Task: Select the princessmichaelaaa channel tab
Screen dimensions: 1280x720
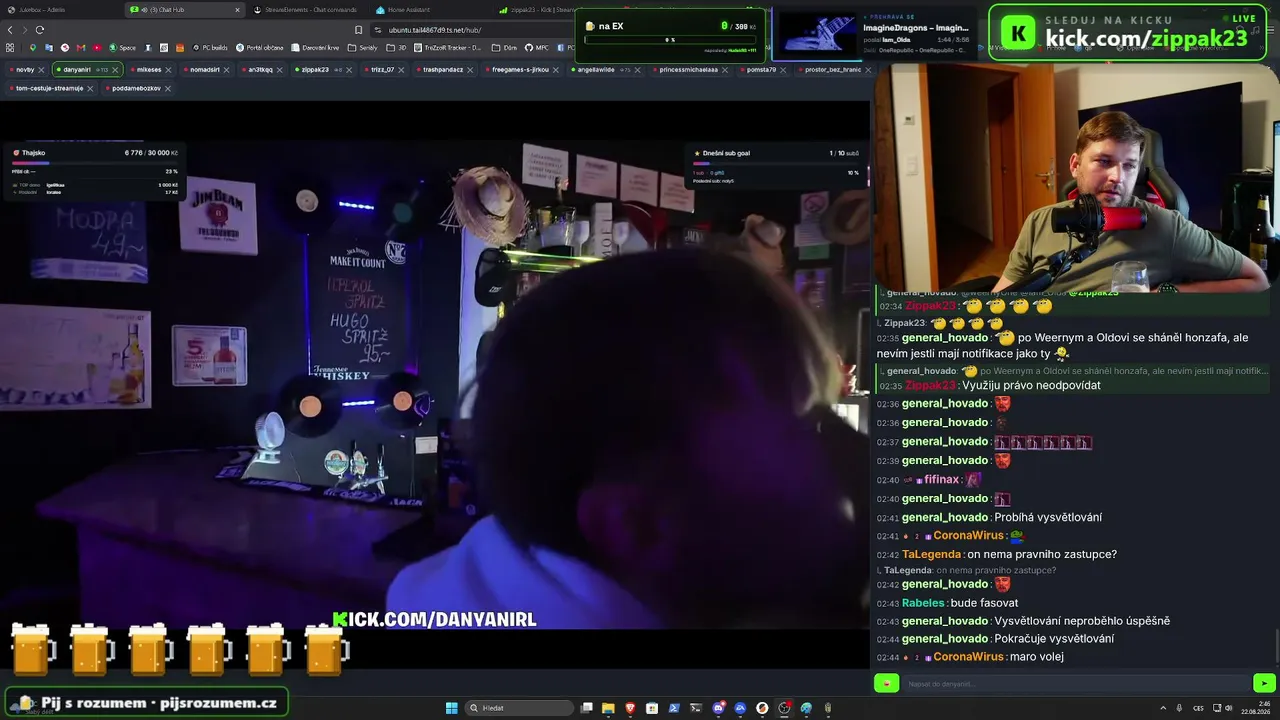Action: 690,70
